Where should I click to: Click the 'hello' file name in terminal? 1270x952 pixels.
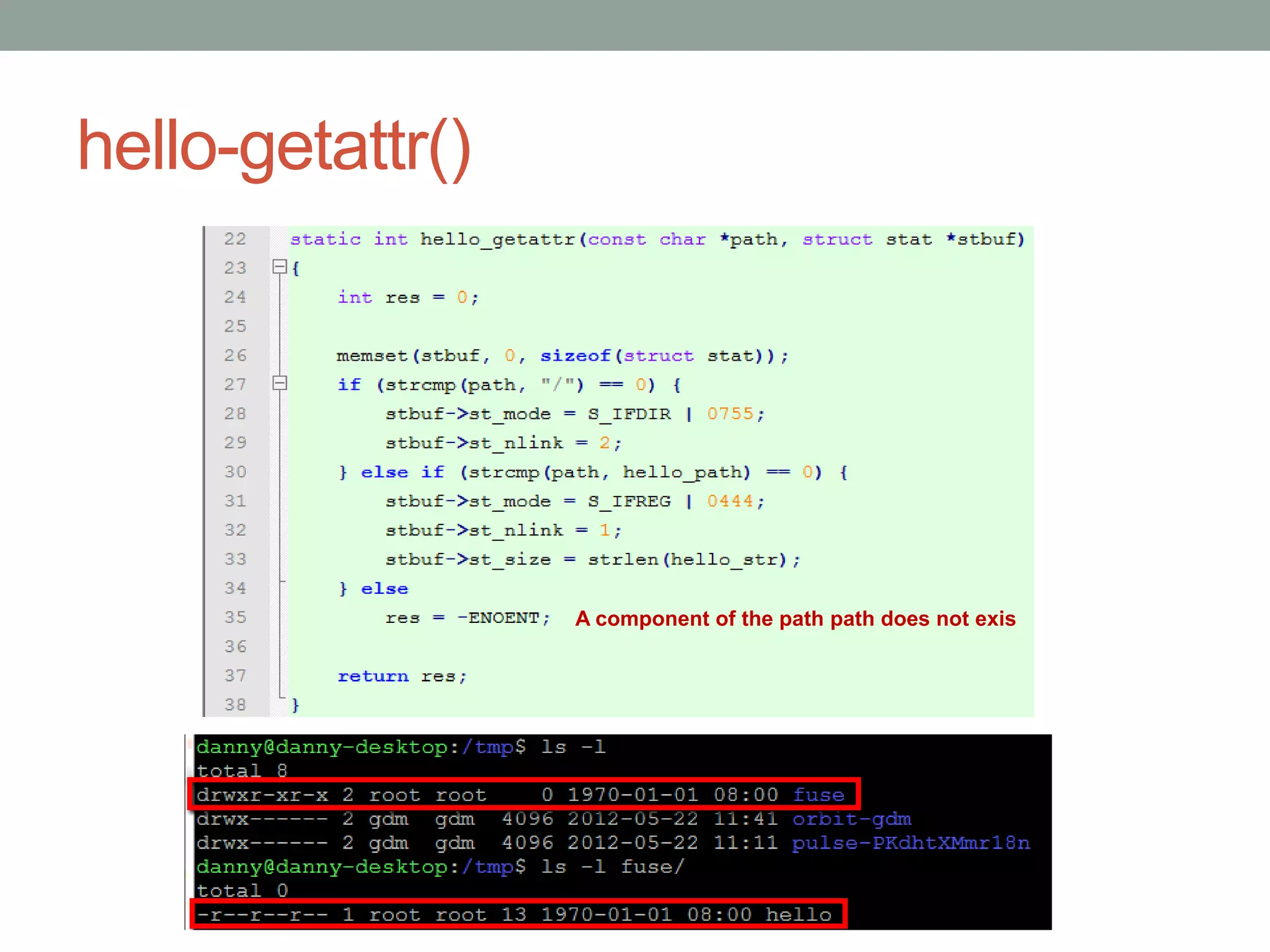(x=799, y=915)
